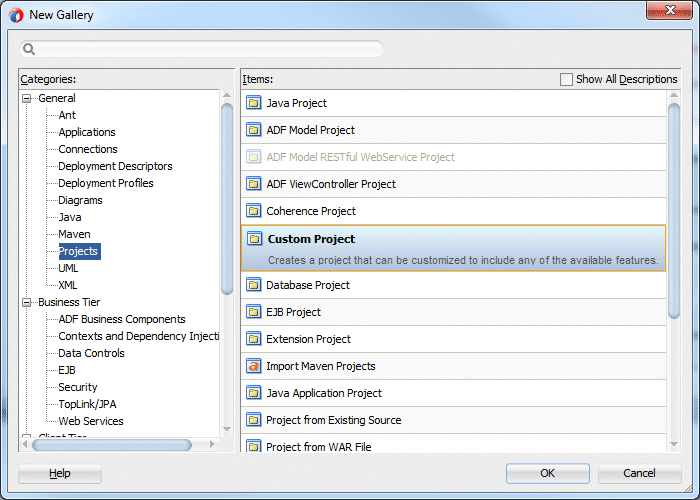700x500 pixels.
Task: Select the Security category
Action: [78, 387]
